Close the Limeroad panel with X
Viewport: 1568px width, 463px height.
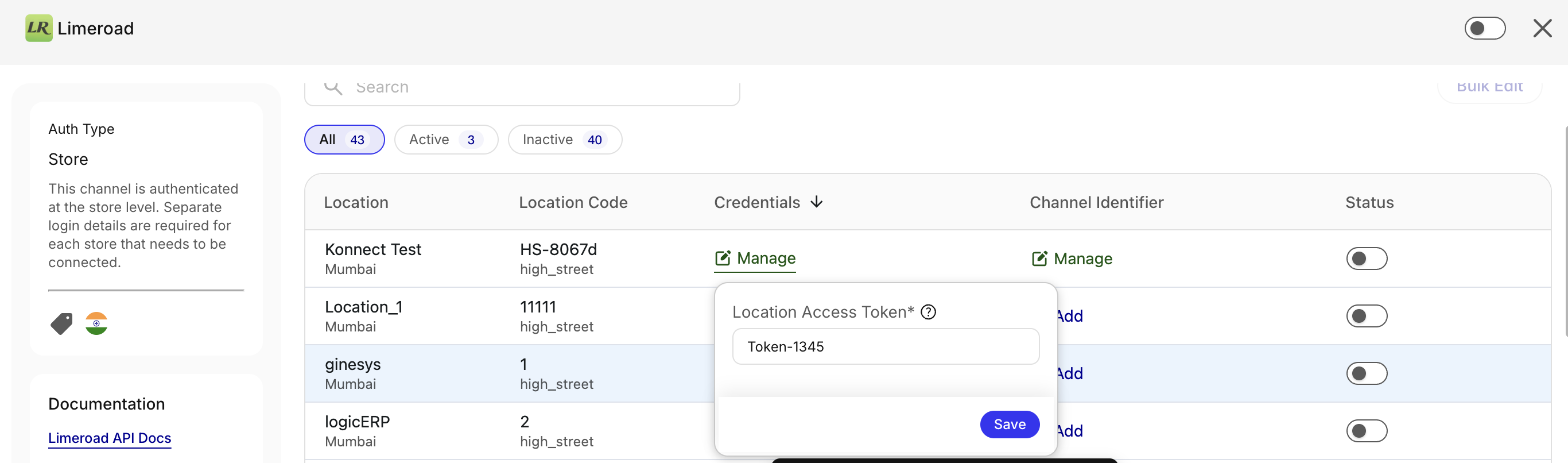tap(1542, 28)
